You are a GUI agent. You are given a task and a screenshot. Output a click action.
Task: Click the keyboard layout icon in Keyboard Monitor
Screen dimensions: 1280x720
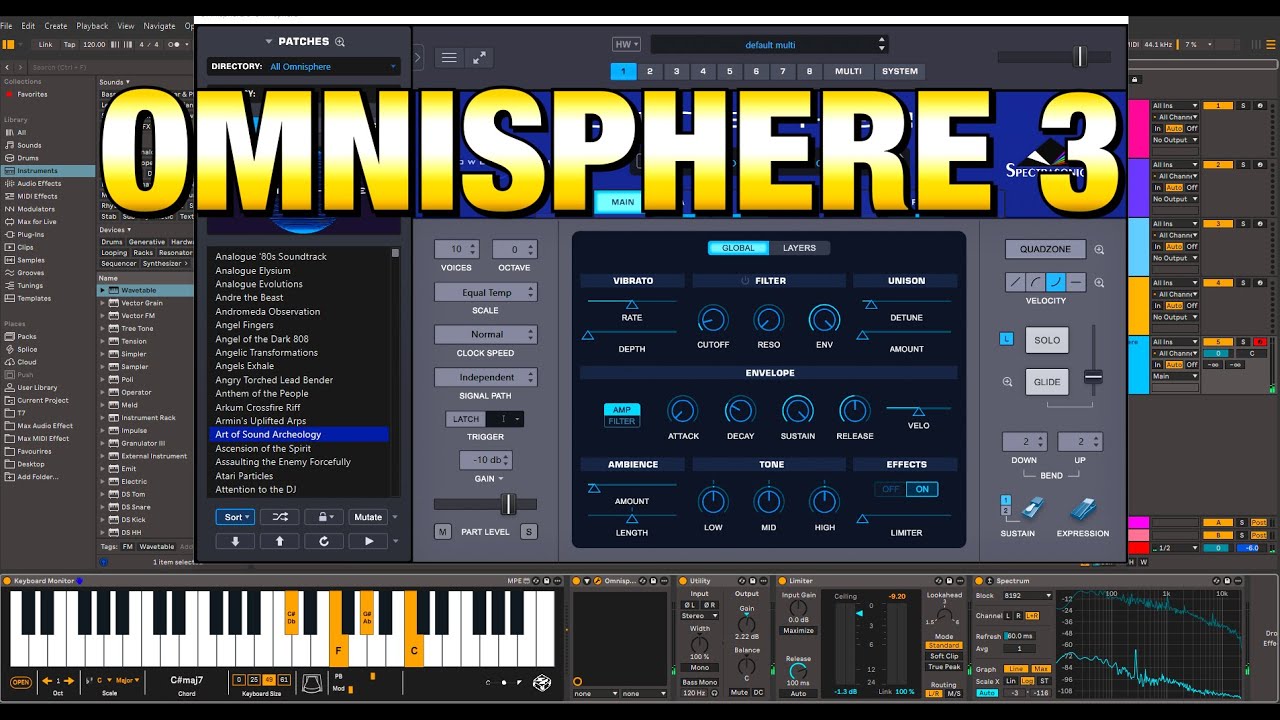312,681
